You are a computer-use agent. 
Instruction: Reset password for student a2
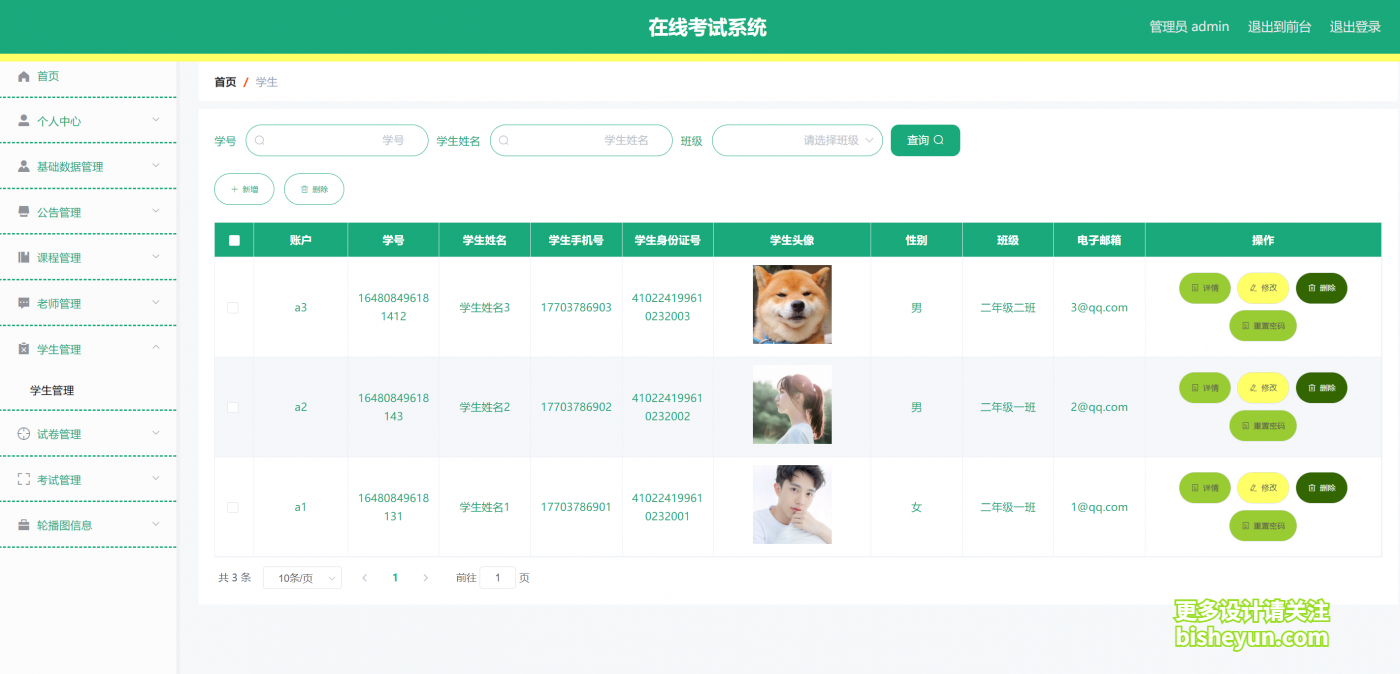point(1263,426)
